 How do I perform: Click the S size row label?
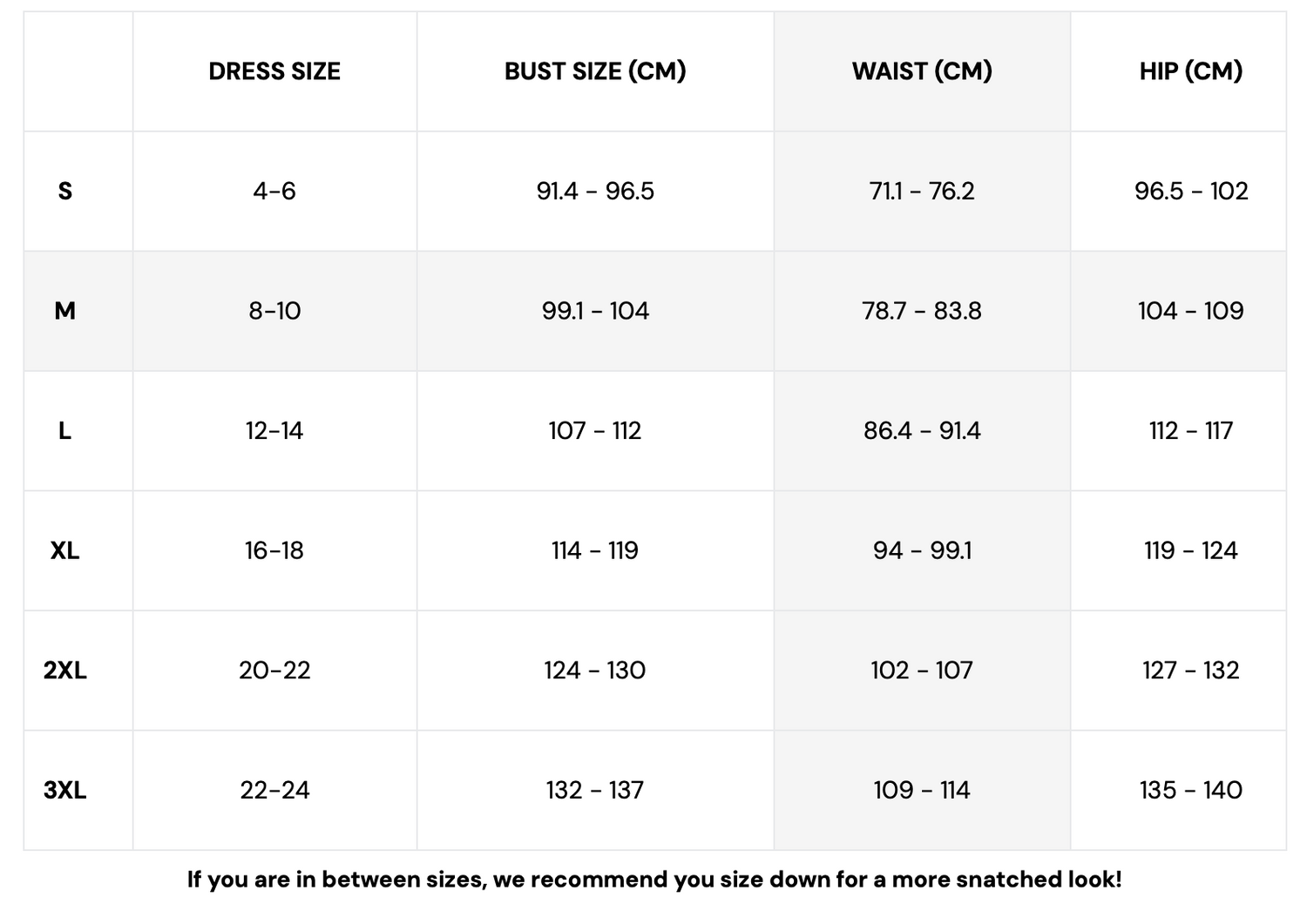pos(65,191)
